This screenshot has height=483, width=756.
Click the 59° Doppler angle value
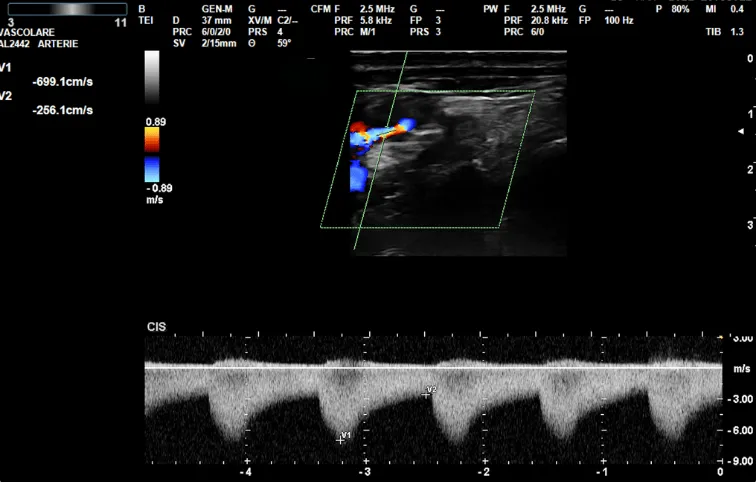pyautogui.click(x=284, y=43)
